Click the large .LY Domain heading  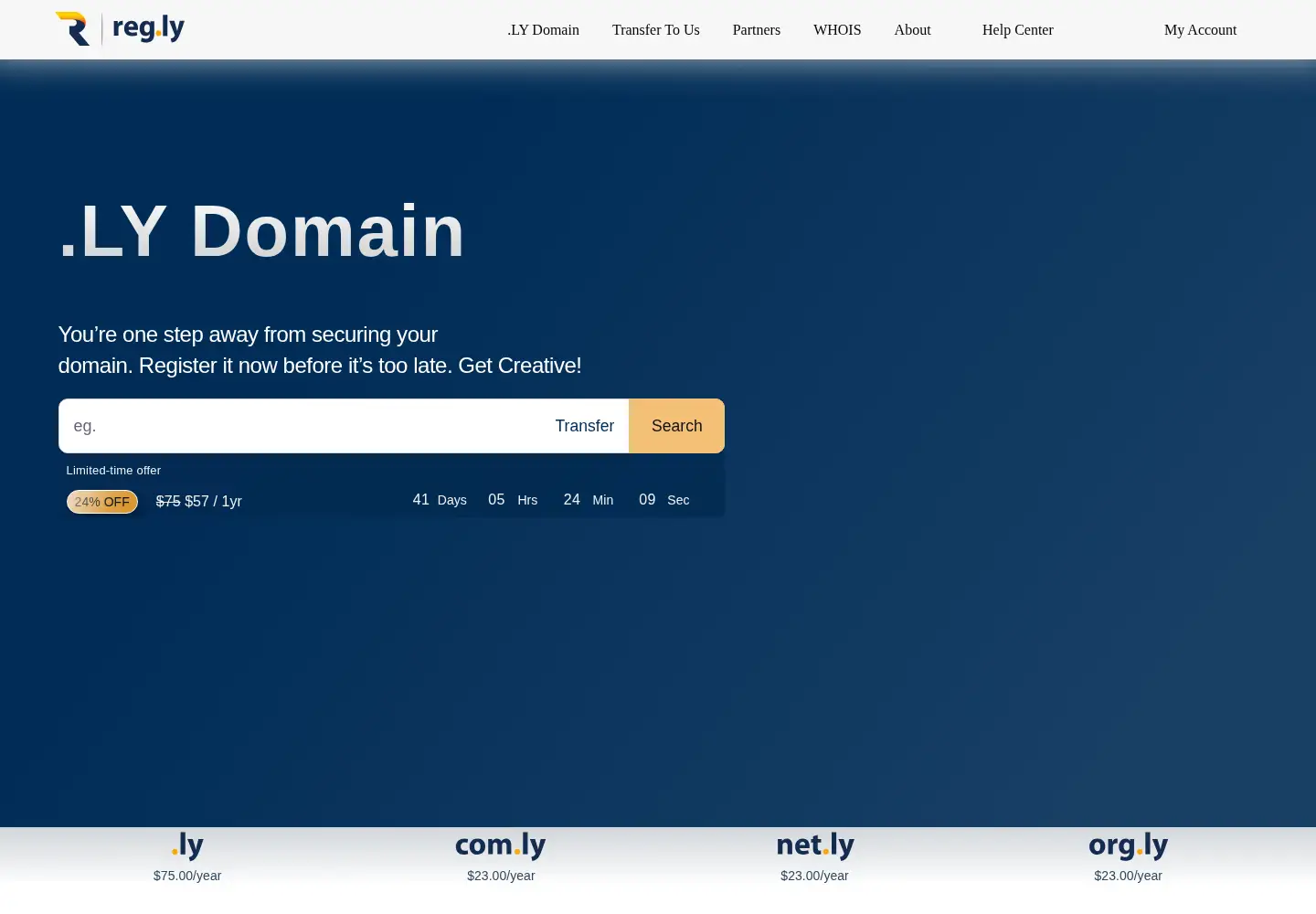tap(262, 231)
